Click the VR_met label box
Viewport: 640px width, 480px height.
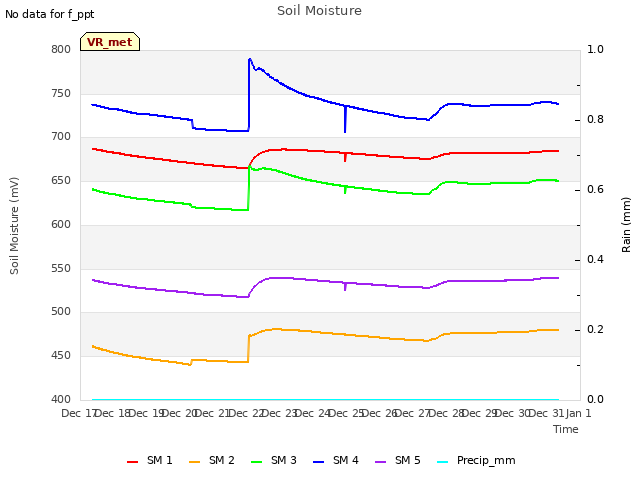110,42
